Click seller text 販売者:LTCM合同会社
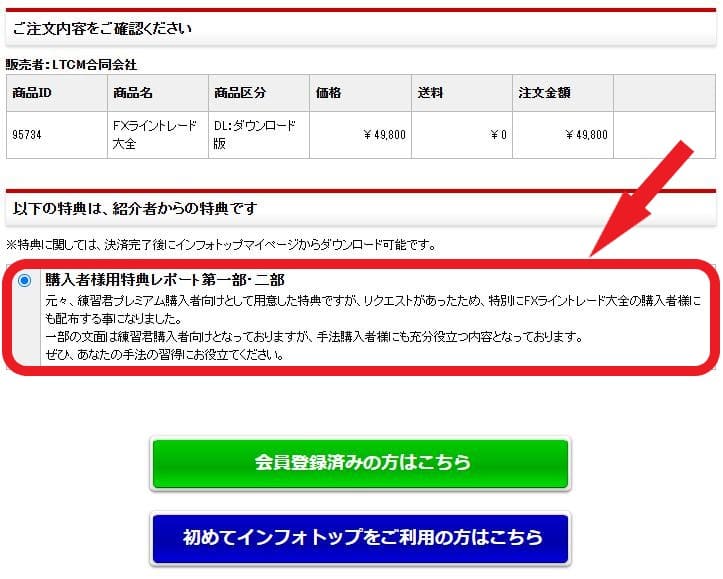The image size is (723, 579). coord(71,65)
